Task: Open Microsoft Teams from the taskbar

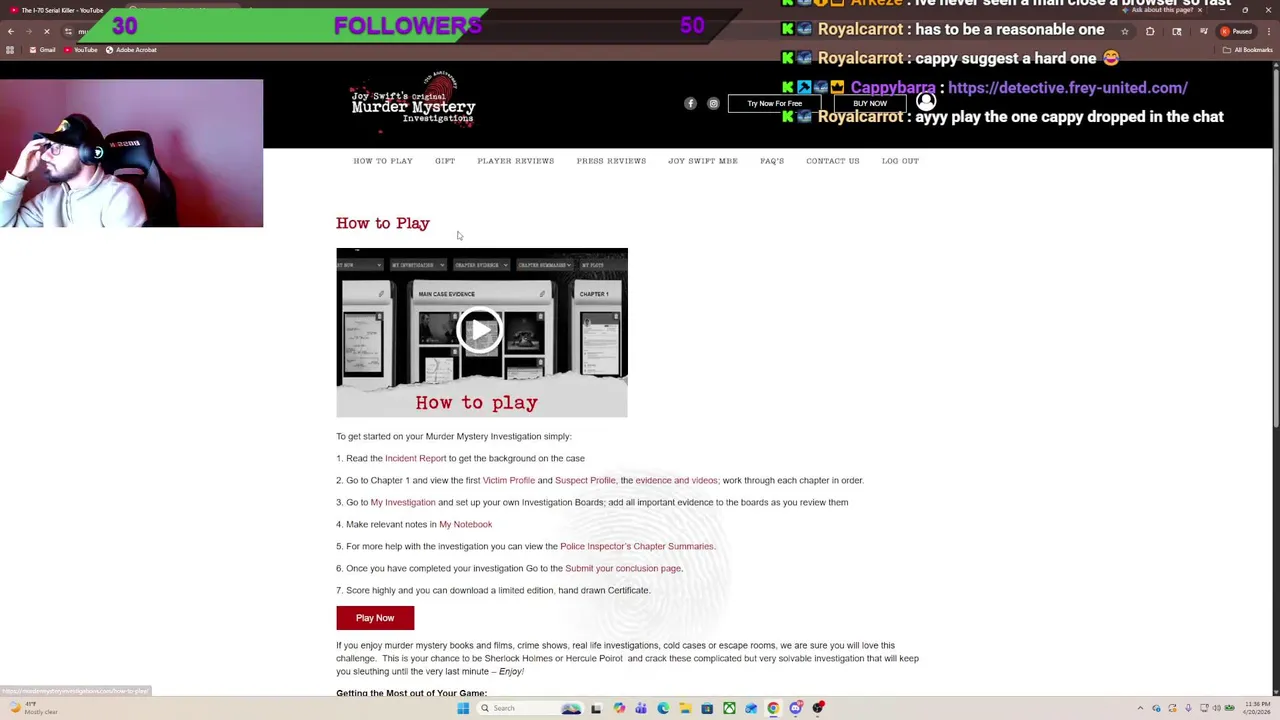Action: (641, 708)
